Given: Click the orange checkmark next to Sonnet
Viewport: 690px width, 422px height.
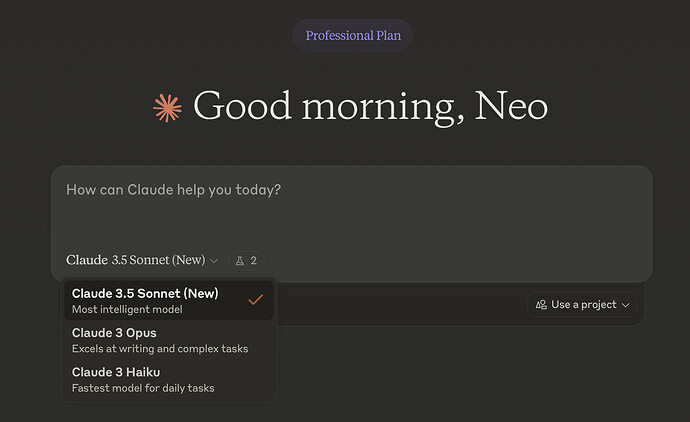Looking at the screenshot, I should point(255,300).
